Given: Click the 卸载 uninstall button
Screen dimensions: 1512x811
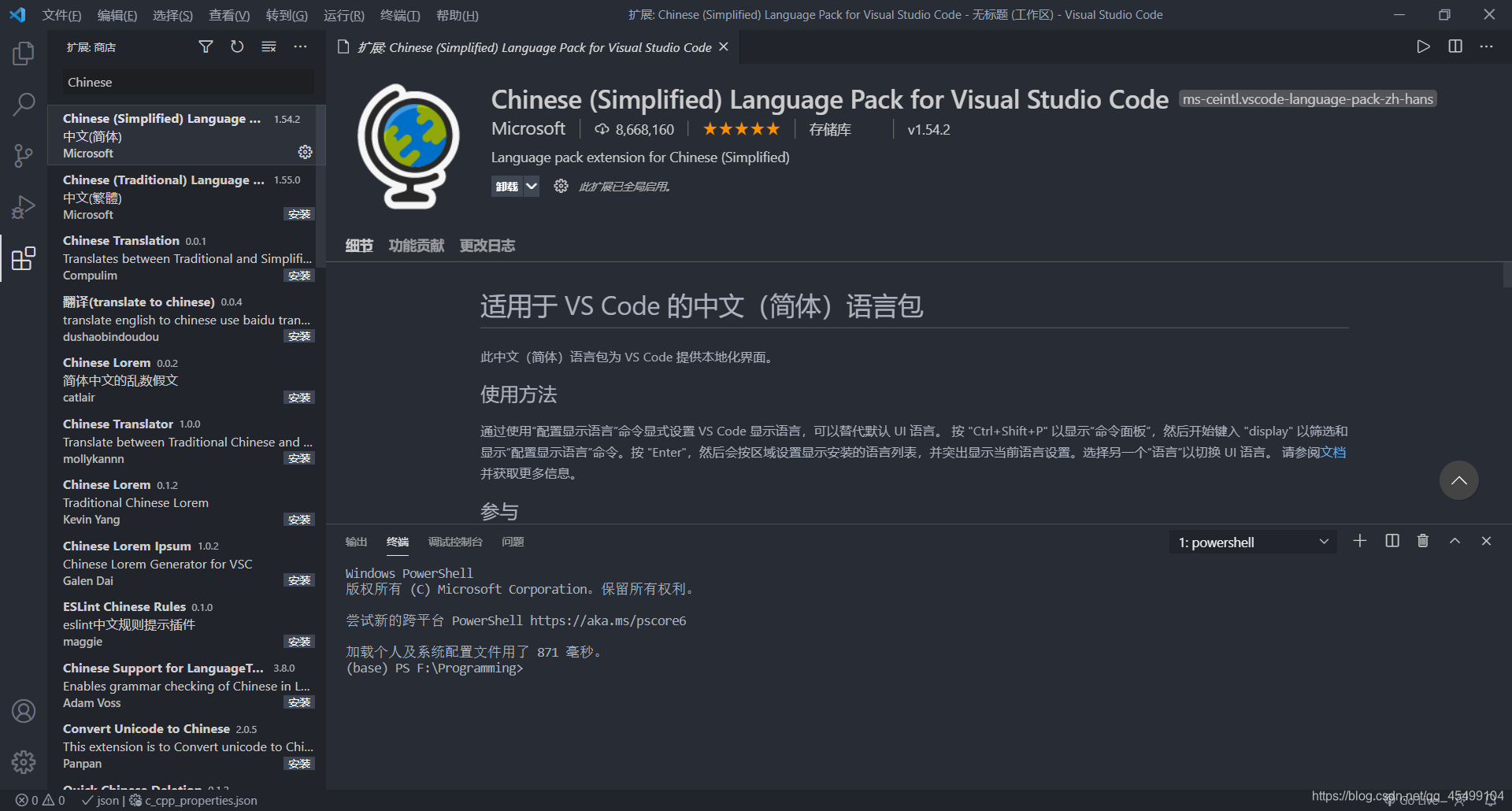Looking at the screenshot, I should click(507, 187).
